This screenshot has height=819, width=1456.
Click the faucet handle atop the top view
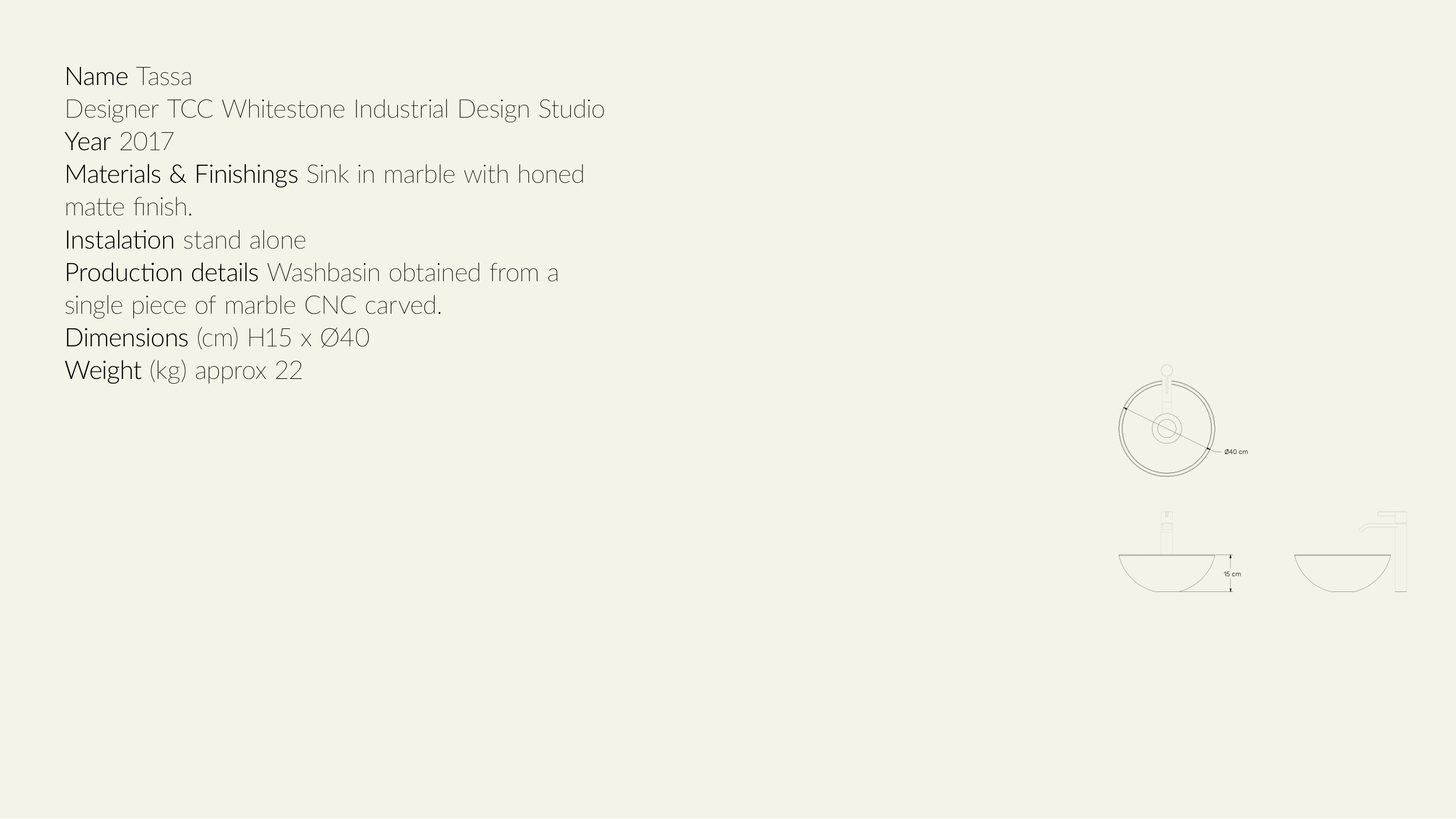(x=1167, y=371)
